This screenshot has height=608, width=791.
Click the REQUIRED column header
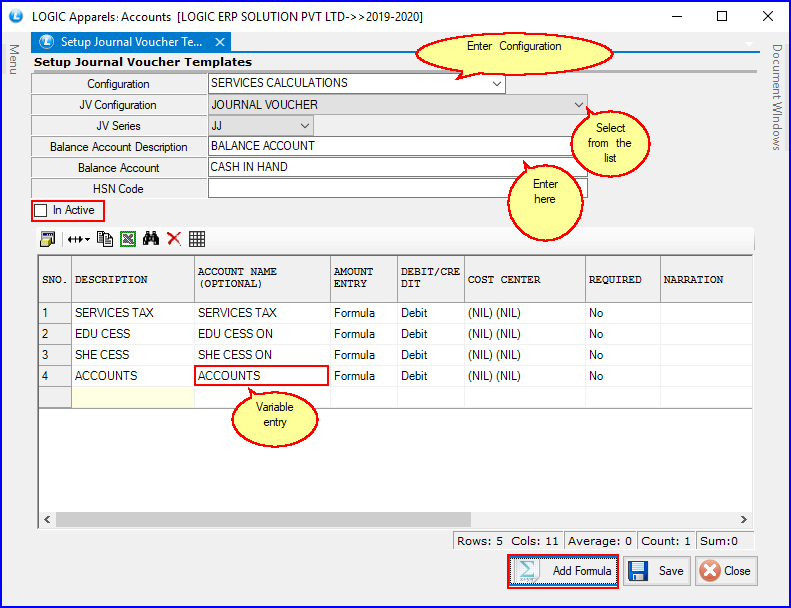623,280
